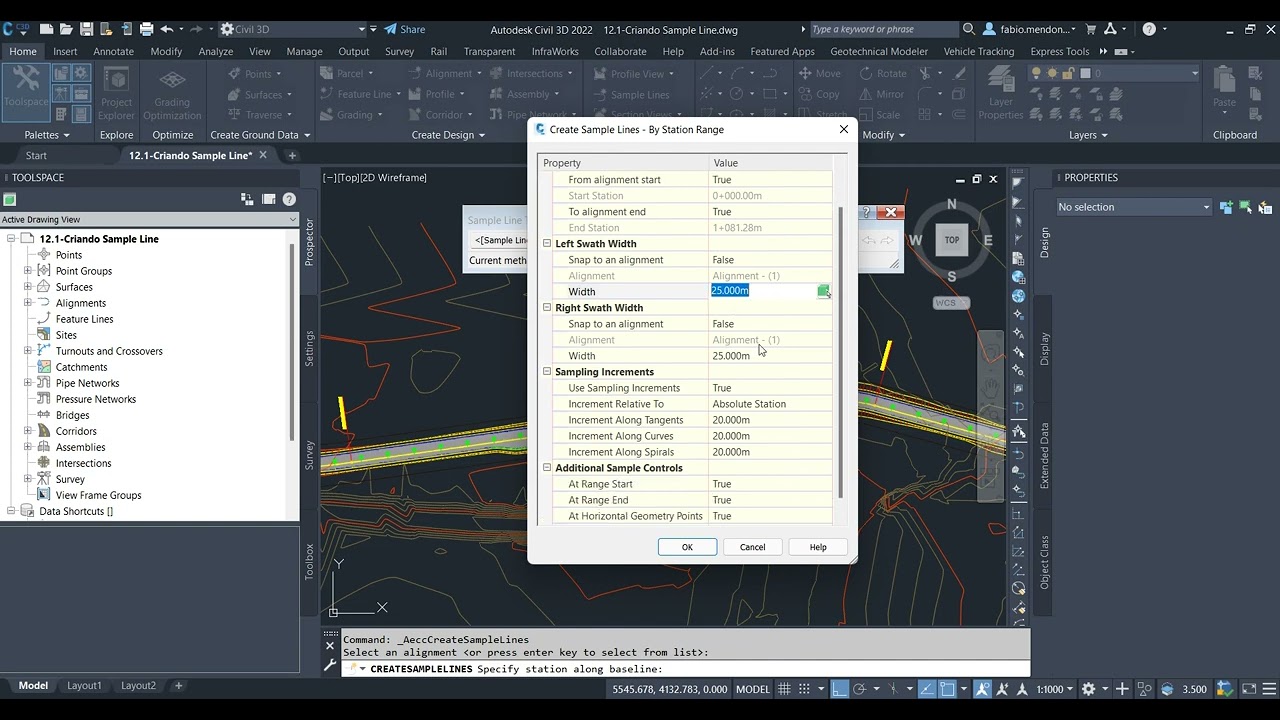
Task: Toggle layer 0 on/off lightbulb icon
Action: point(1037,73)
